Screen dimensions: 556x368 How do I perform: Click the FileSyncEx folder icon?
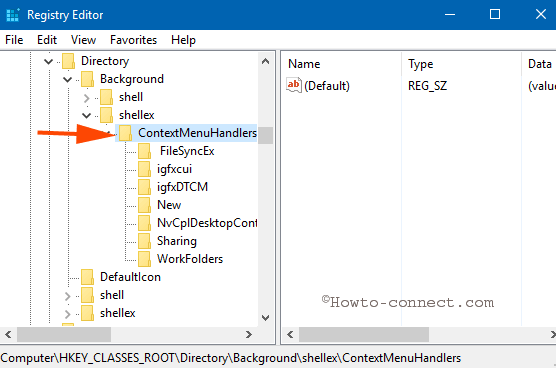(x=145, y=151)
